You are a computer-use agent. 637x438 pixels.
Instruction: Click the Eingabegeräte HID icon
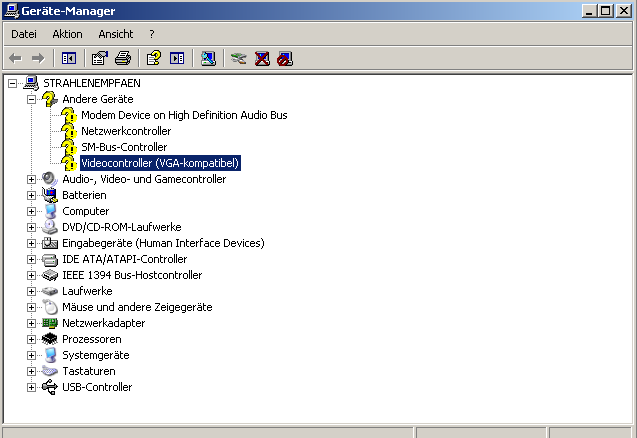pos(50,243)
